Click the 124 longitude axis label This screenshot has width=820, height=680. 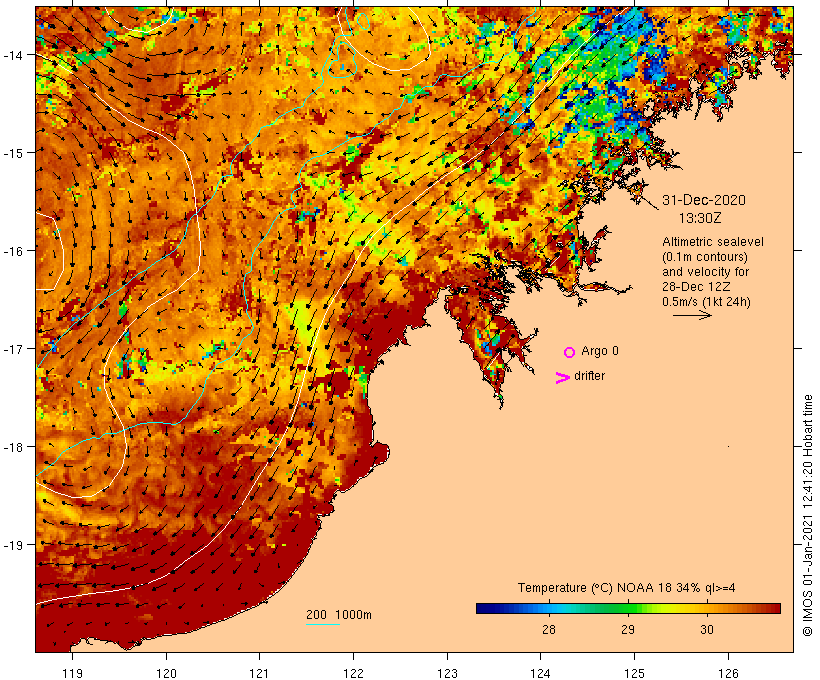coord(541,673)
